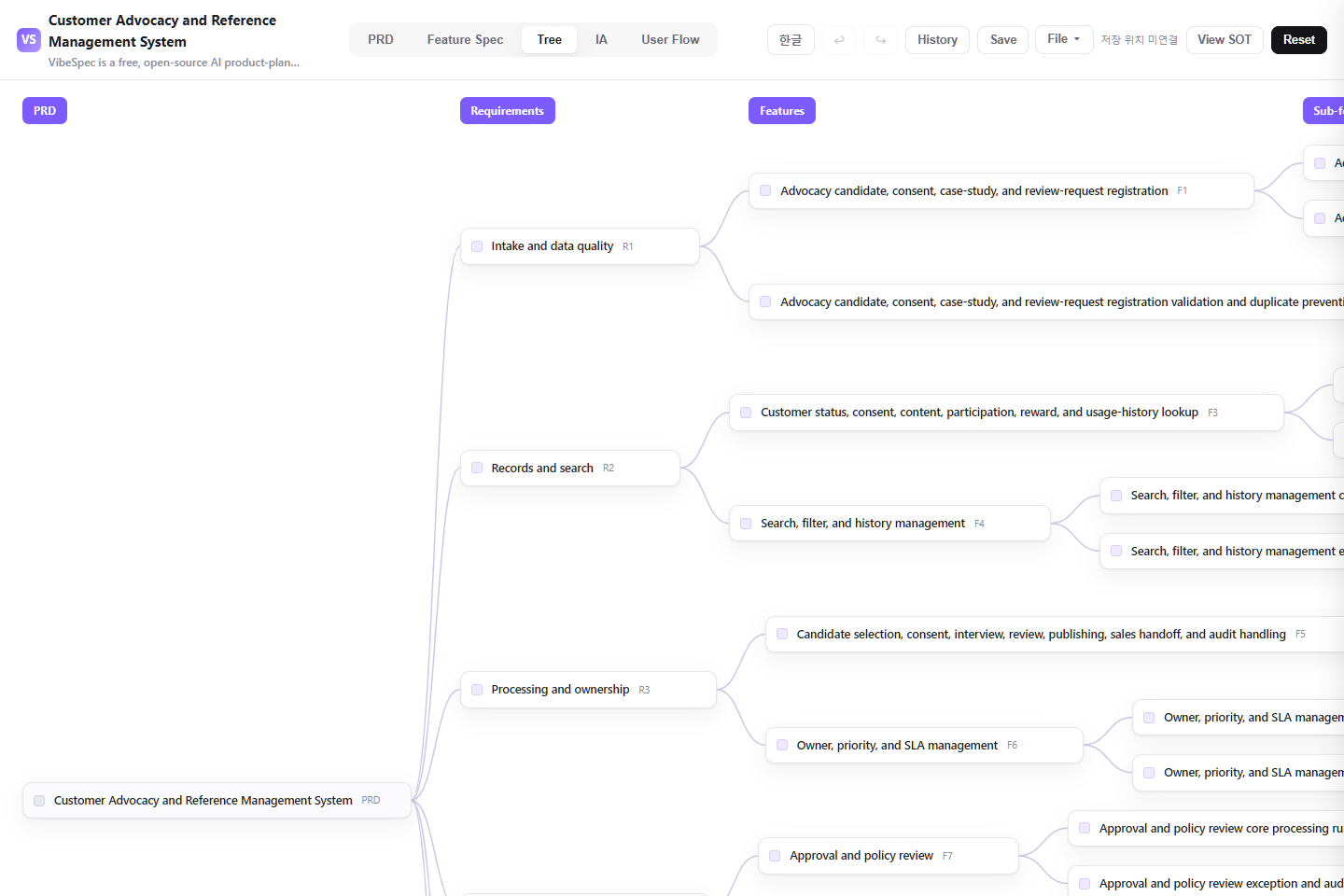Click the VibeSpec description subtitle text
Image resolution: width=1344 pixels, height=896 pixels.
tap(175, 63)
